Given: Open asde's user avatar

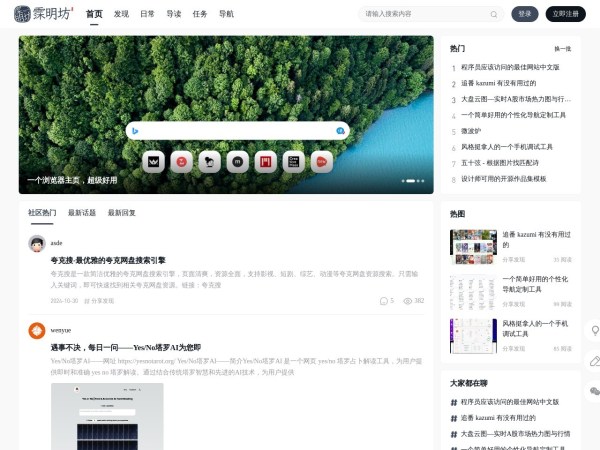Looking at the screenshot, I should 37,243.
